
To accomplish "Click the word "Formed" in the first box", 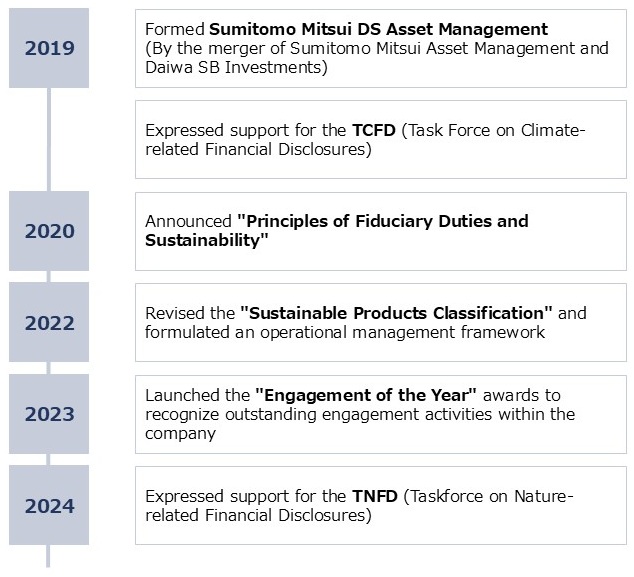I will pyautogui.click(x=174, y=30).
